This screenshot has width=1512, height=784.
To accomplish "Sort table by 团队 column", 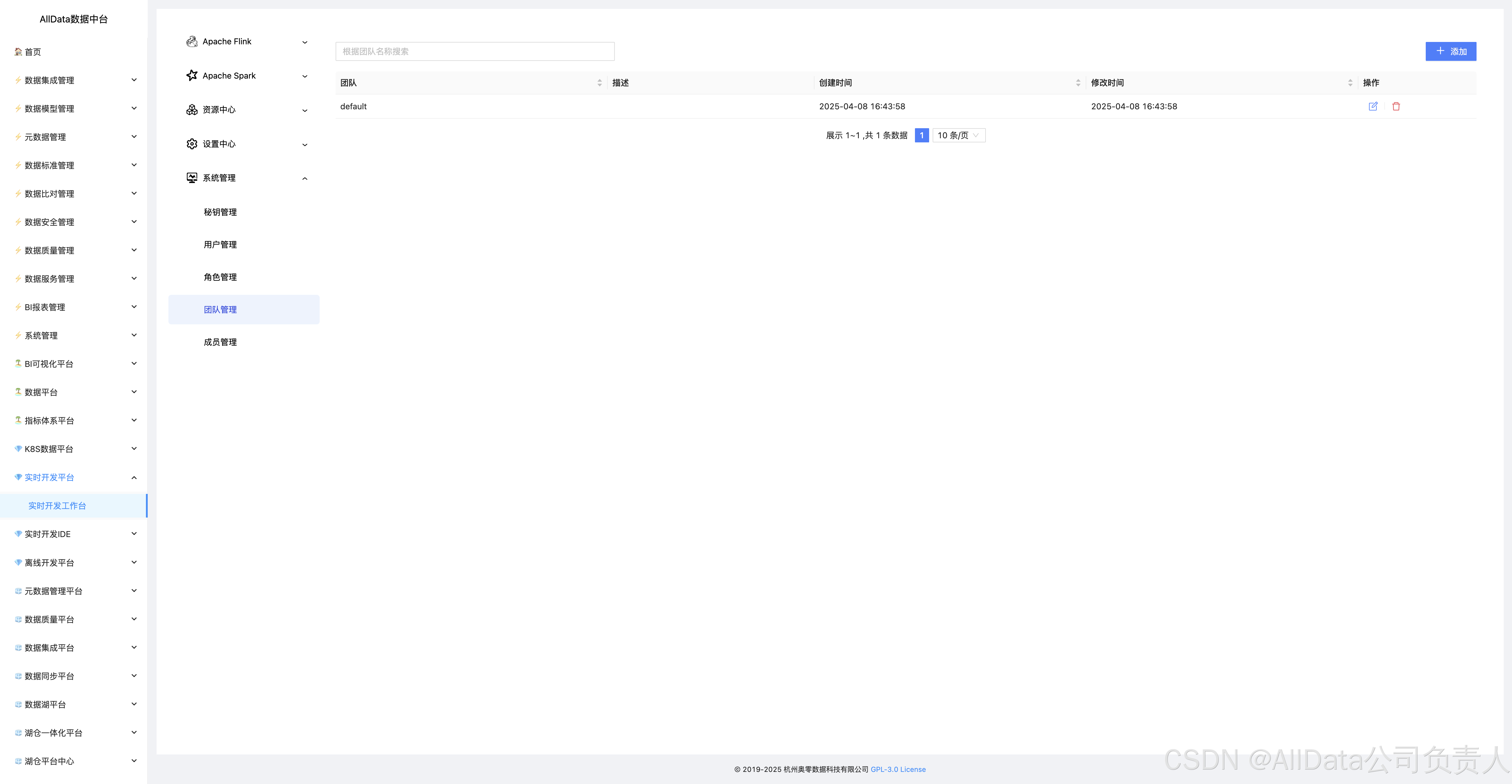I will [x=599, y=83].
